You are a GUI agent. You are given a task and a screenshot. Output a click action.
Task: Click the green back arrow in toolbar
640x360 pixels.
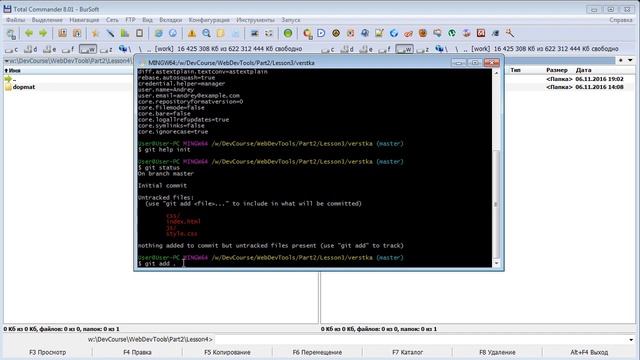[29, 33]
